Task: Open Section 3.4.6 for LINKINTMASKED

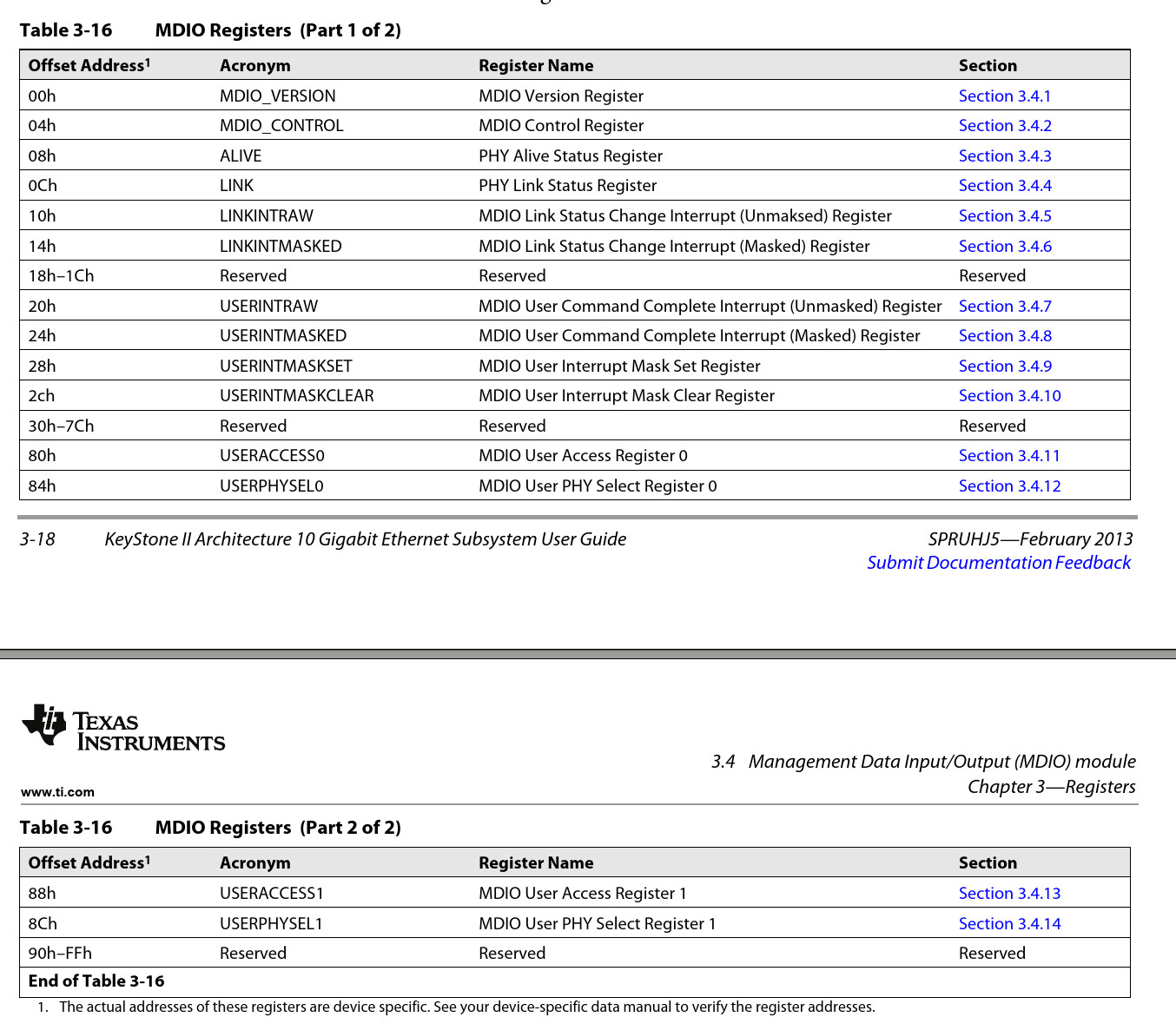Action: (1004, 246)
